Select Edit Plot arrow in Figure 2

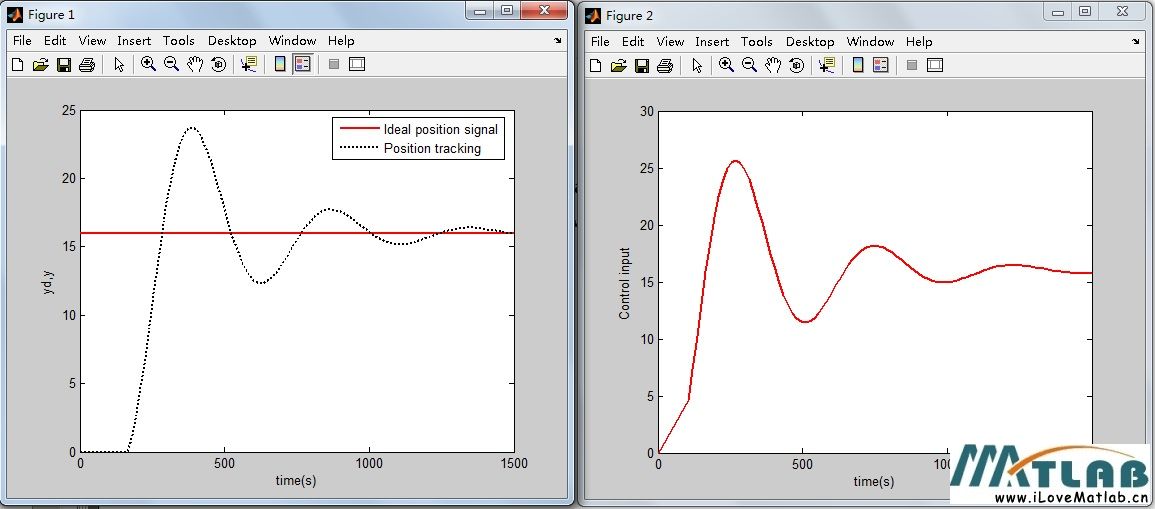coord(697,66)
